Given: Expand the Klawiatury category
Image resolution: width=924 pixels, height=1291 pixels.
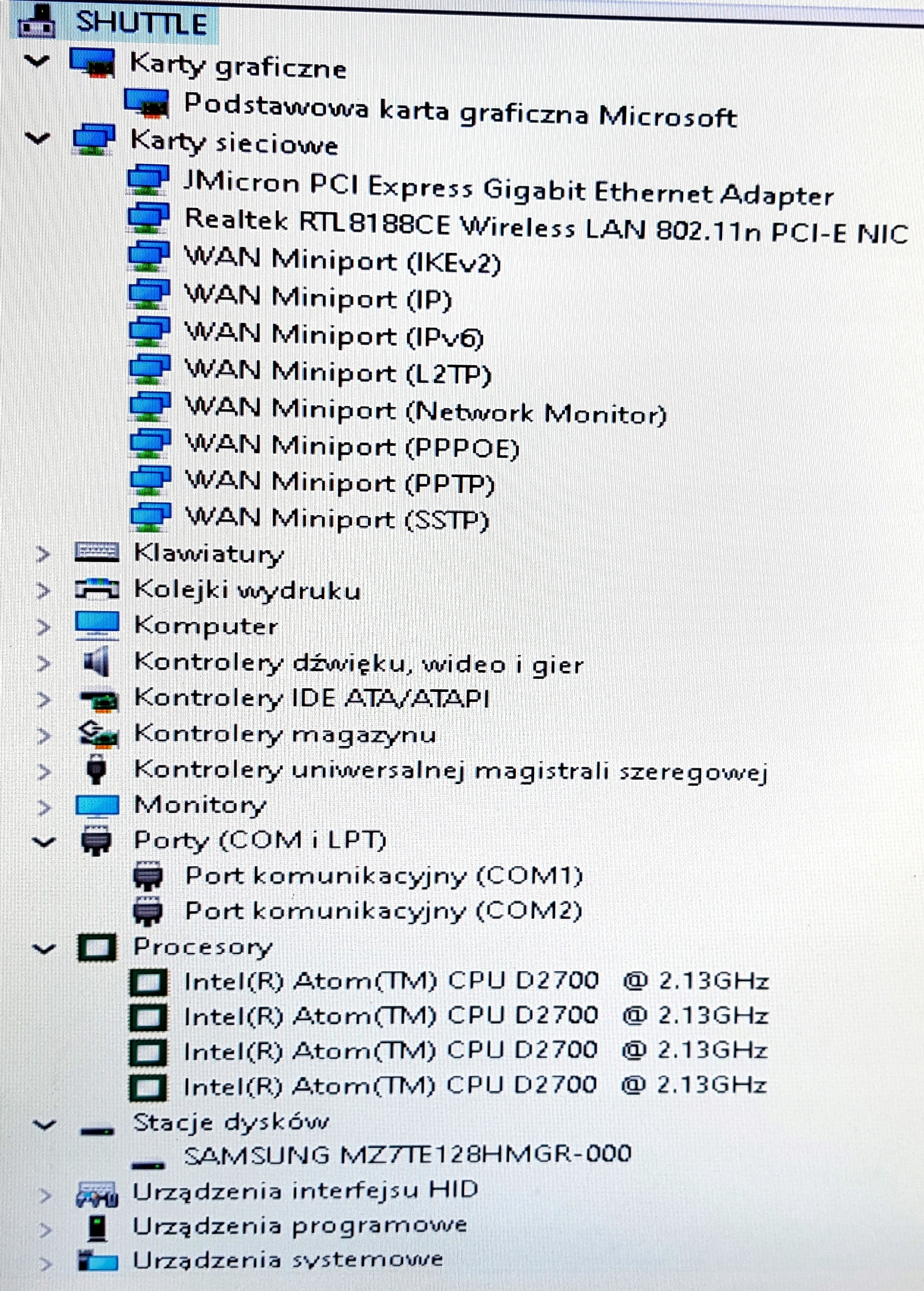Looking at the screenshot, I should 42,554.
